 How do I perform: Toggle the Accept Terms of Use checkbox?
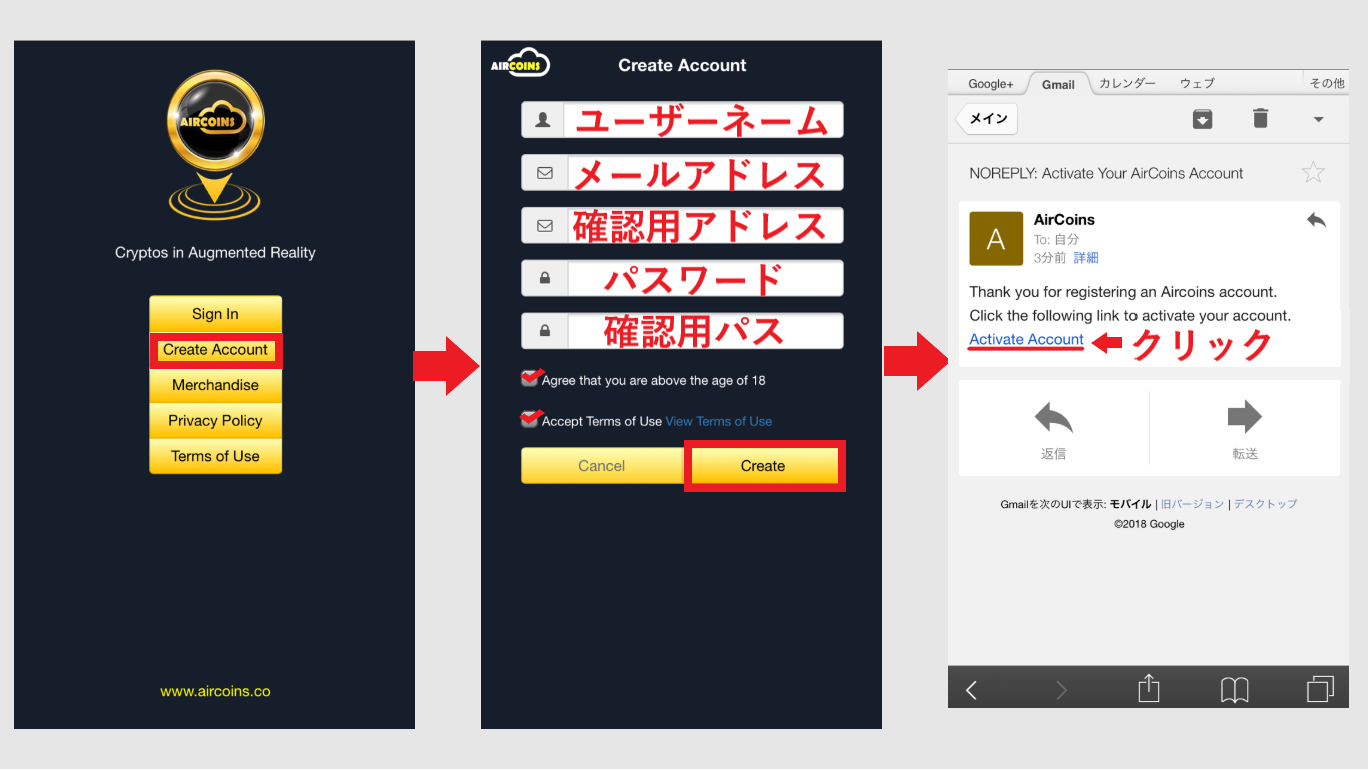click(x=531, y=419)
